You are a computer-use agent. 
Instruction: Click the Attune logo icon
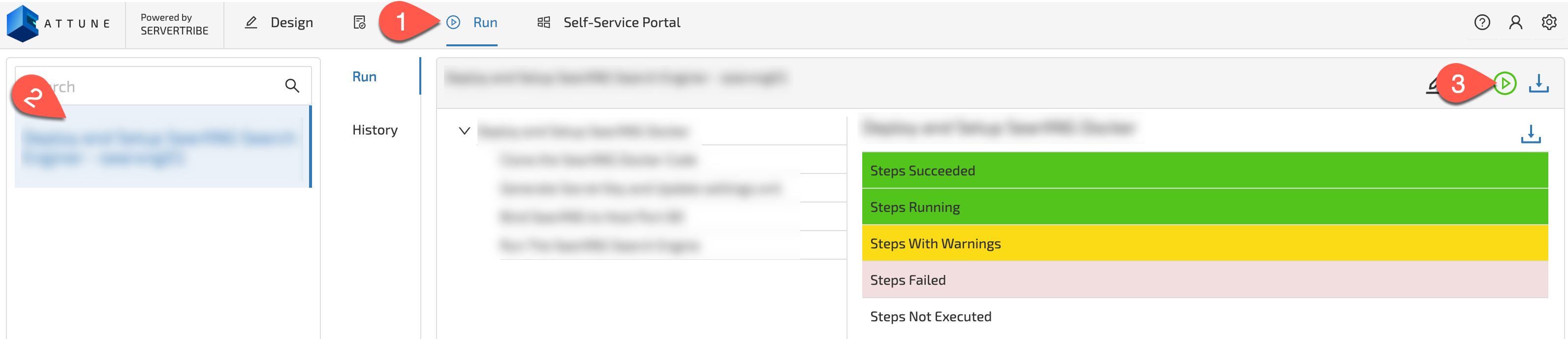pos(23,23)
